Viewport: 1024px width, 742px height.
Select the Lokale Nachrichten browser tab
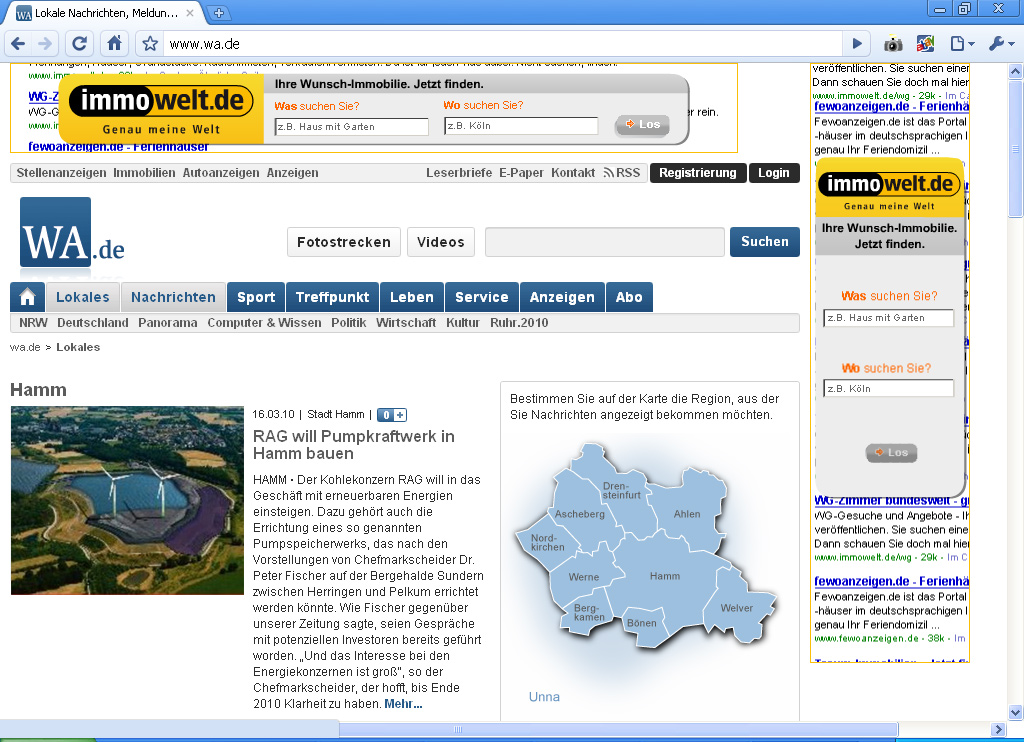coord(104,12)
